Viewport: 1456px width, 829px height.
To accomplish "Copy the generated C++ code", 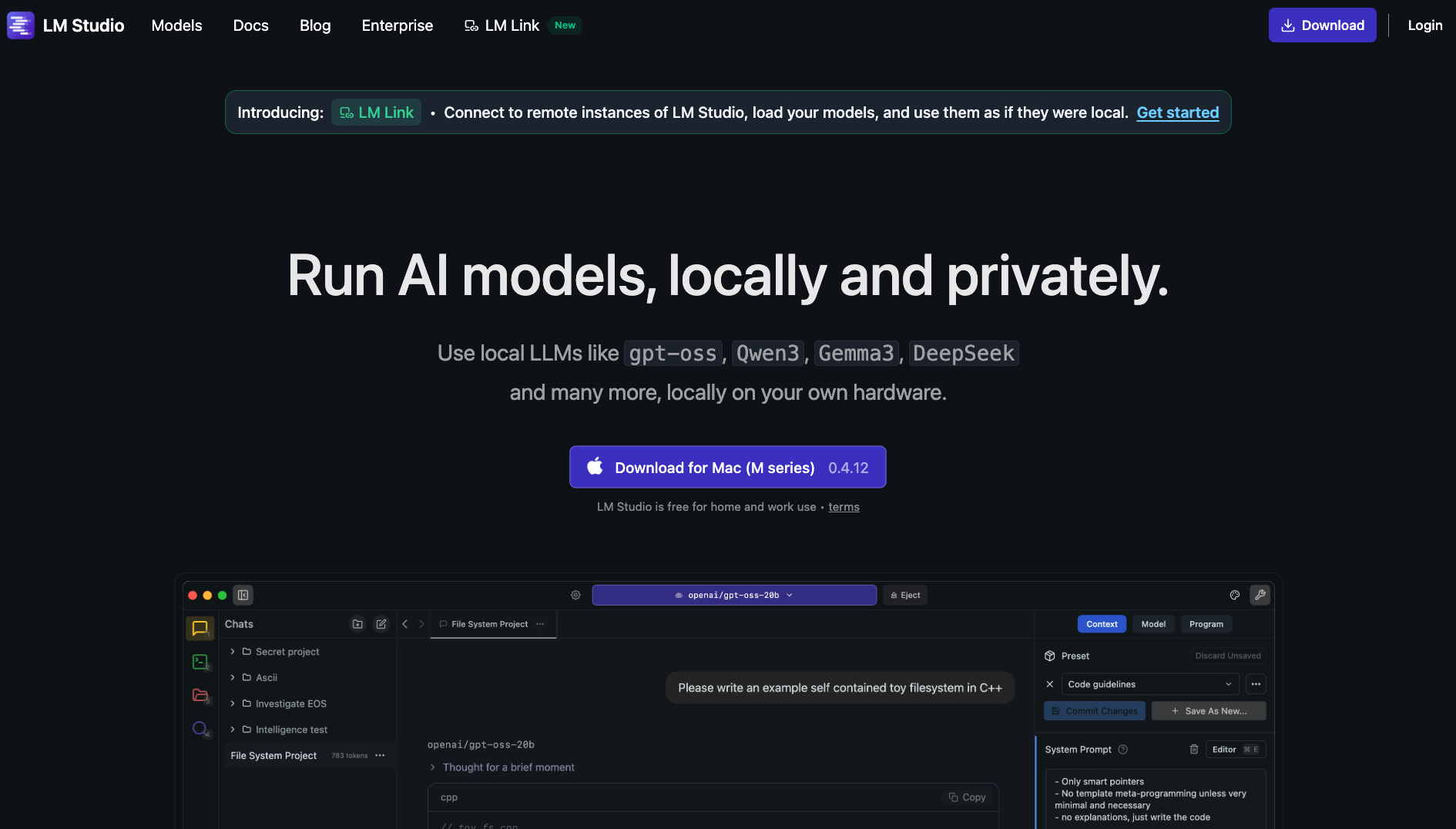I will (967, 797).
